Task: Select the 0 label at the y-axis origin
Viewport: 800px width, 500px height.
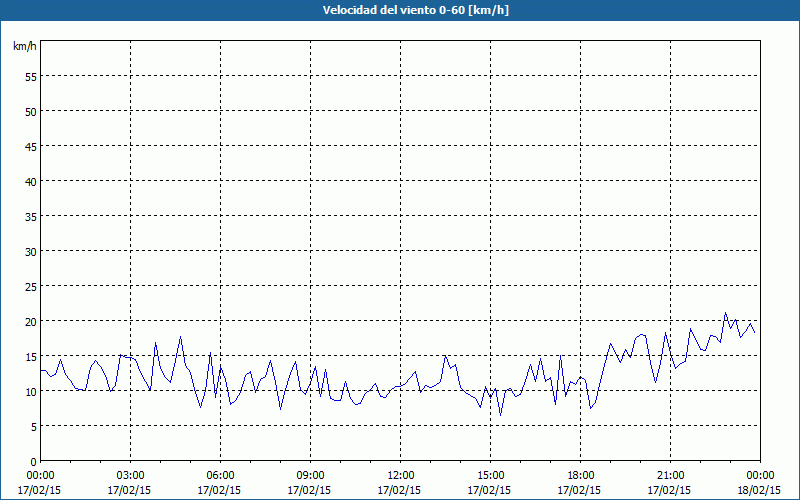Action: (34, 461)
